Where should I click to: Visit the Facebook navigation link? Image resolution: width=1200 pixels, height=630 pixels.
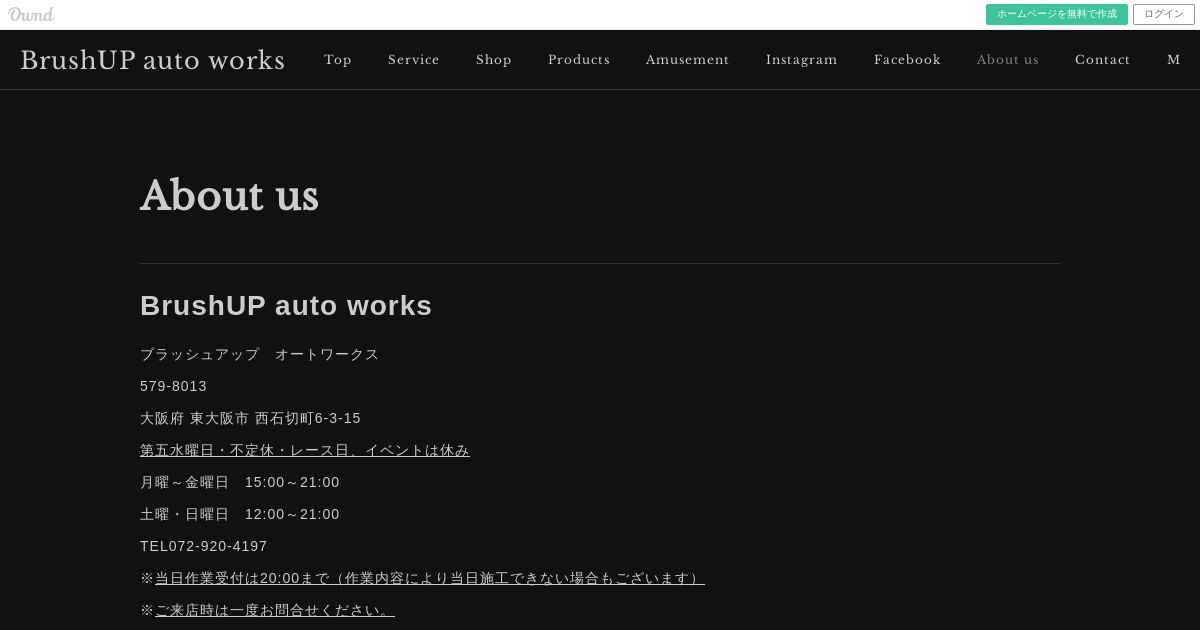pos(907,60)
